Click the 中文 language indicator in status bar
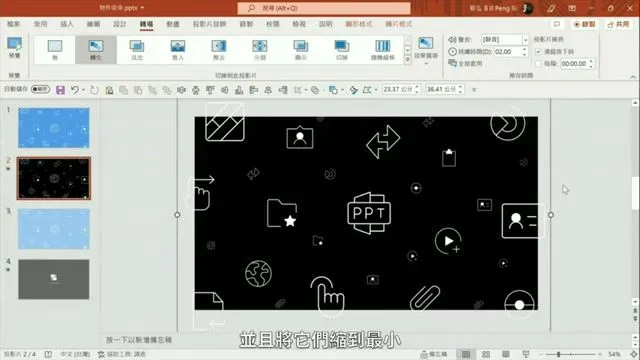The width and height of the screenshot is (640, 360). click(x=75, y=354)
